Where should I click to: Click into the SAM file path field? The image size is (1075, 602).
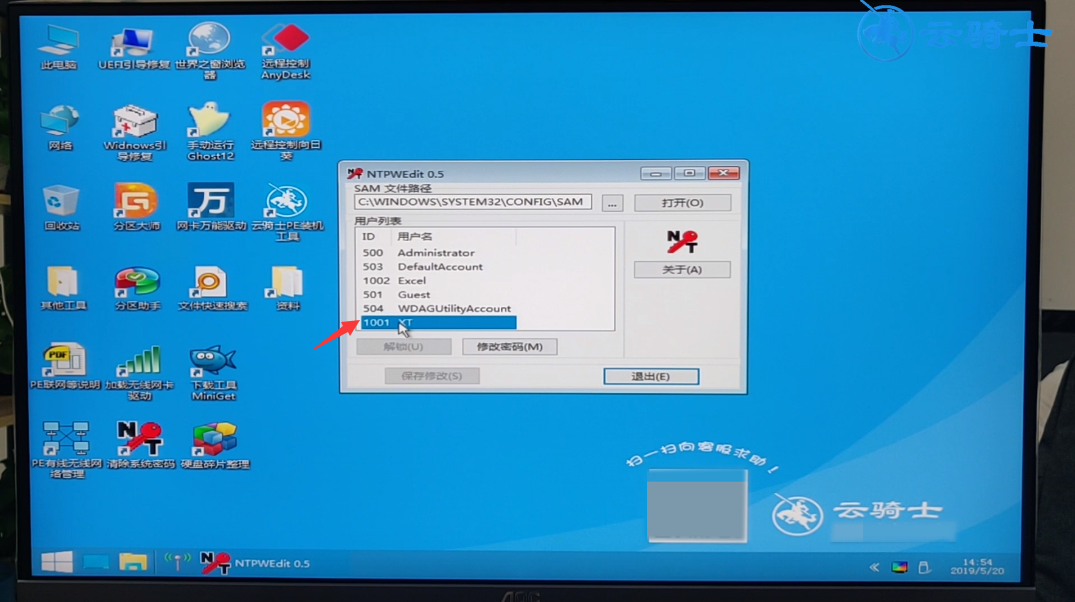(x=472, y=202)
